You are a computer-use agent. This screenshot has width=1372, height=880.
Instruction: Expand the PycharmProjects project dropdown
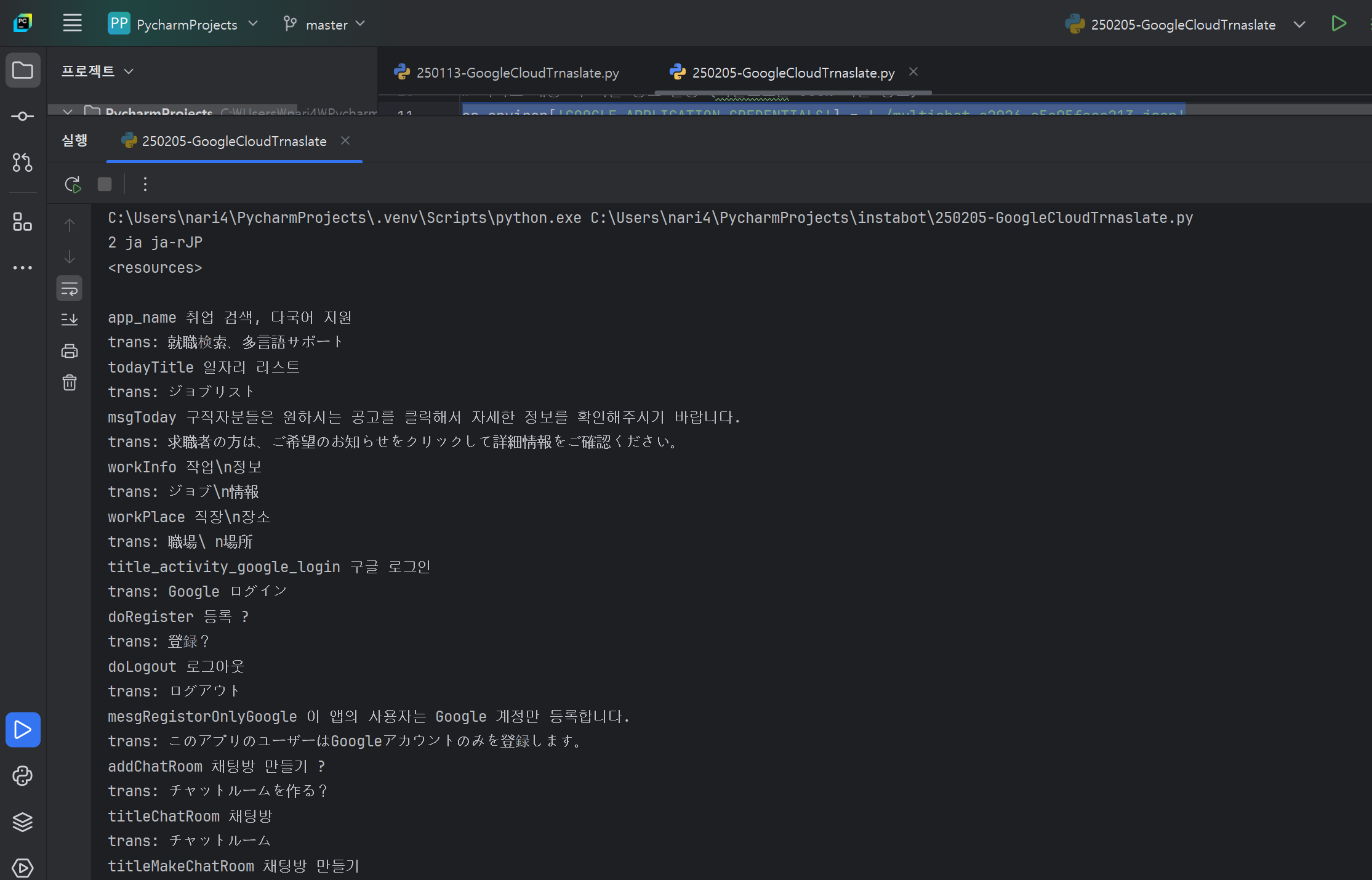[x=183, y=24]
